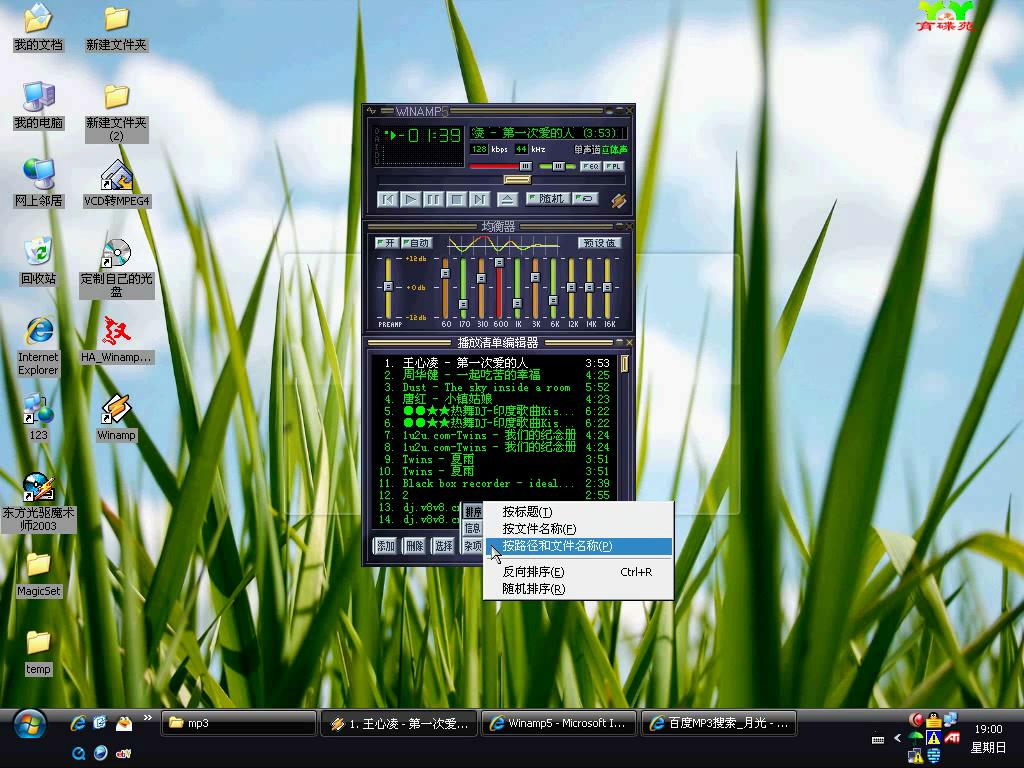The height and width of the screenshot is (768, 1024).
Task: Toggle repeat mode in Winamp
Action: pyautogui.click(x=586, y=199)
